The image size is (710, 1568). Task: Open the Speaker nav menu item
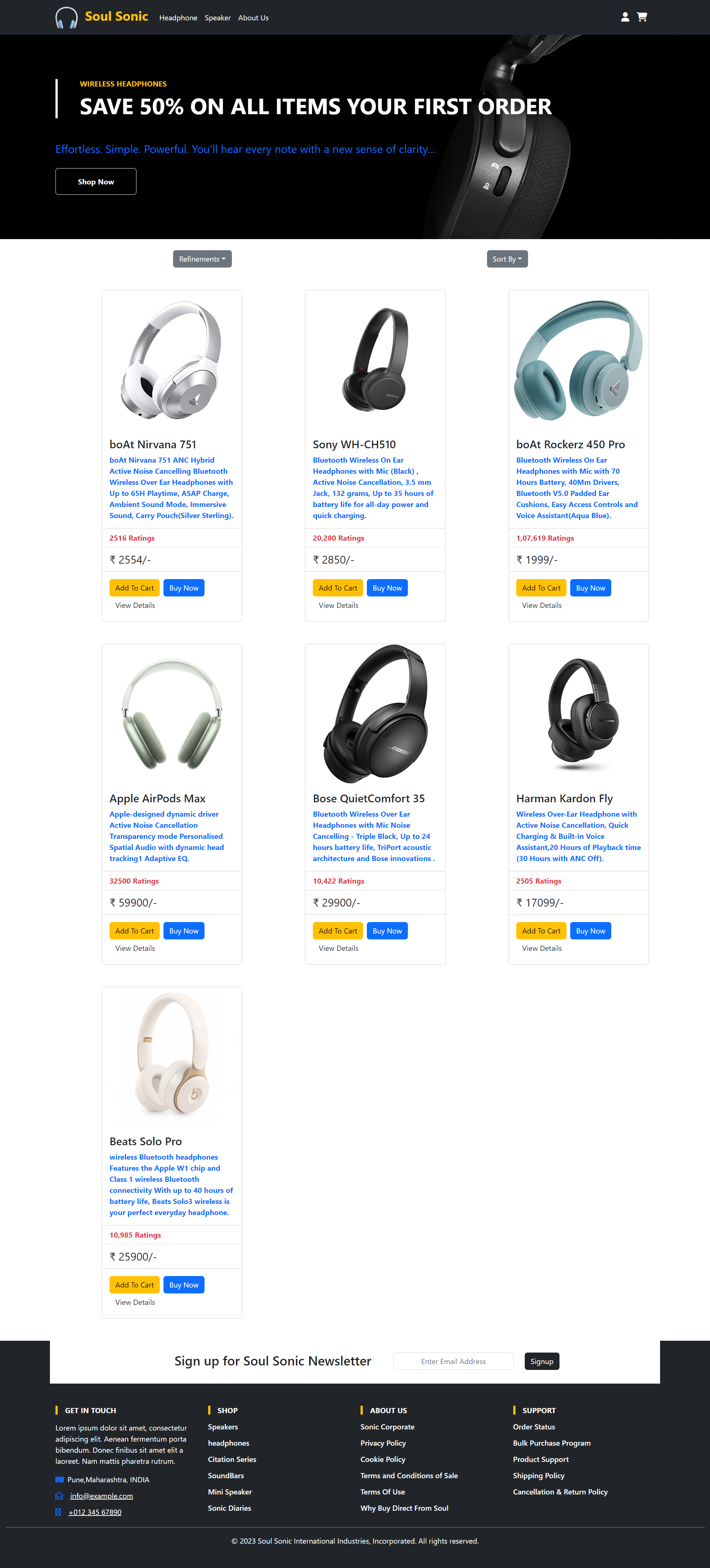(x=217, y=18)
